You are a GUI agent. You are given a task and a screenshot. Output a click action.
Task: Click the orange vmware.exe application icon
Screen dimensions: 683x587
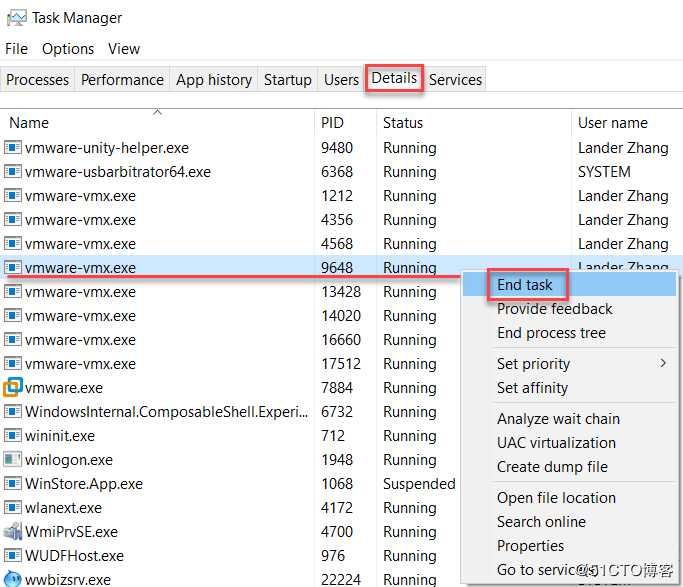12,387
